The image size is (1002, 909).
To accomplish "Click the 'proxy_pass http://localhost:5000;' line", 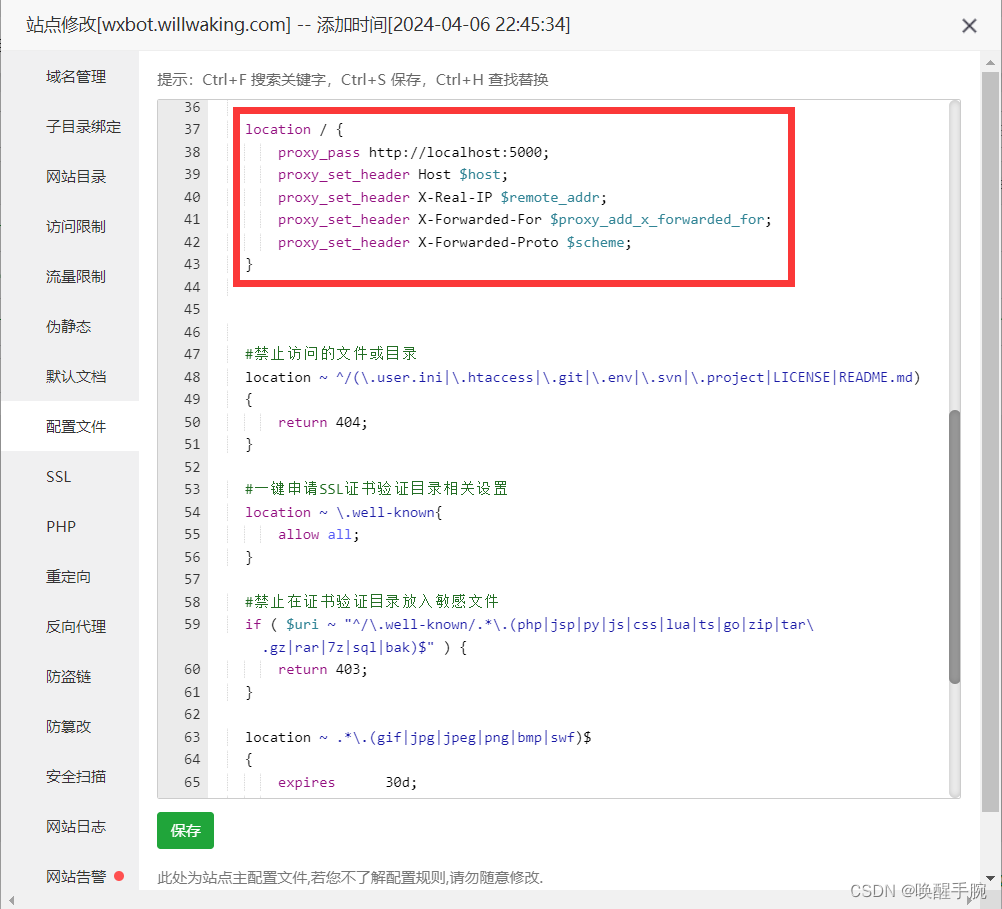I will coord(413,152).
